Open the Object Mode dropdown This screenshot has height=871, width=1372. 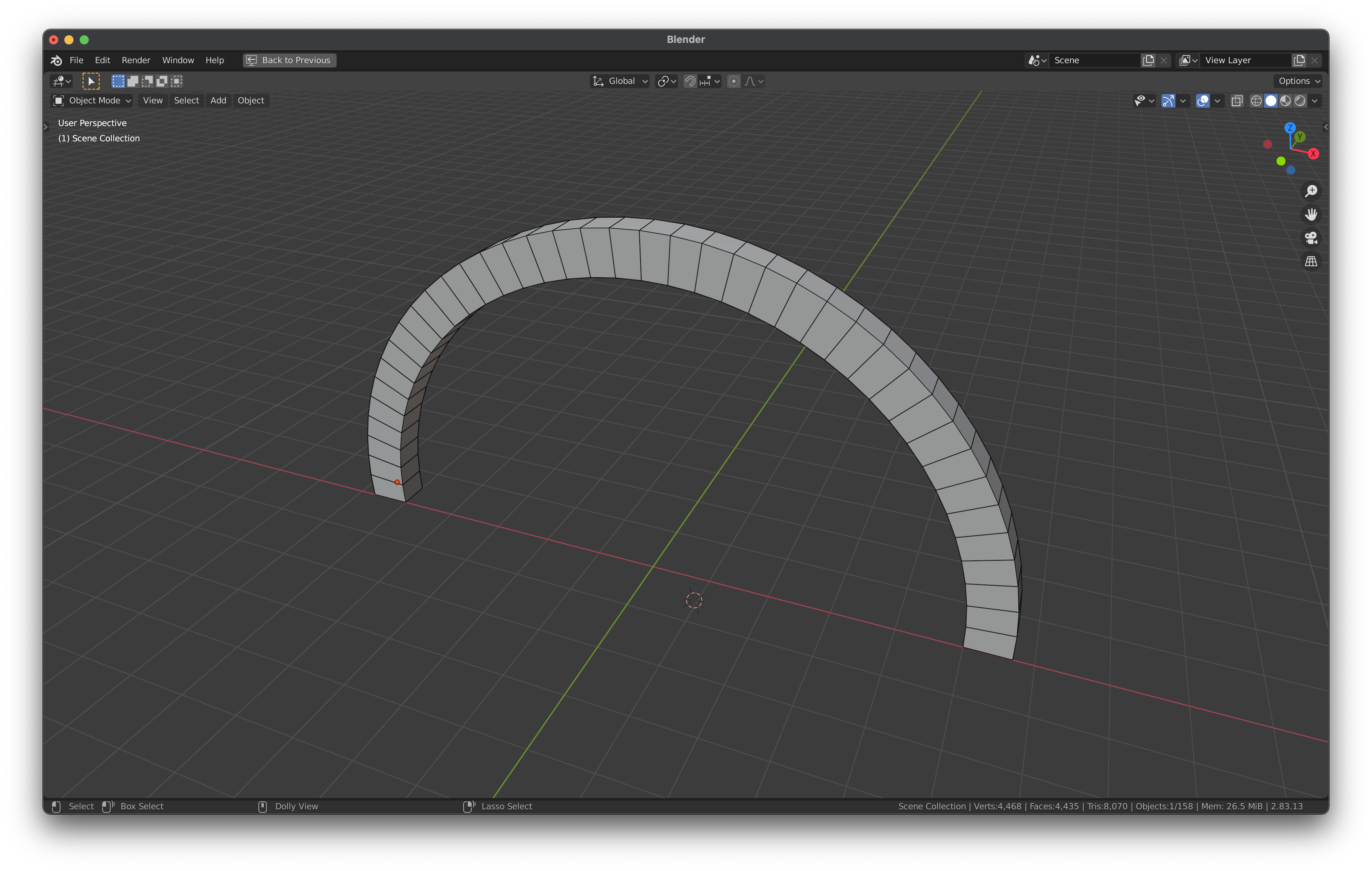(x=92, y=101)
